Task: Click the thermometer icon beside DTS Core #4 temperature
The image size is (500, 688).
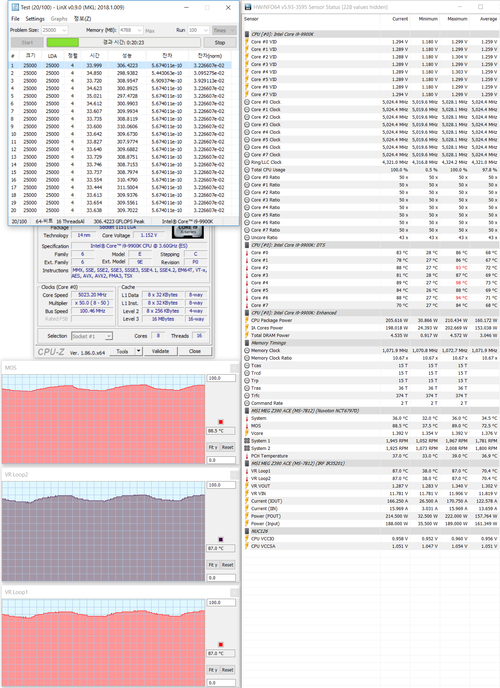Action: [247, 283]
